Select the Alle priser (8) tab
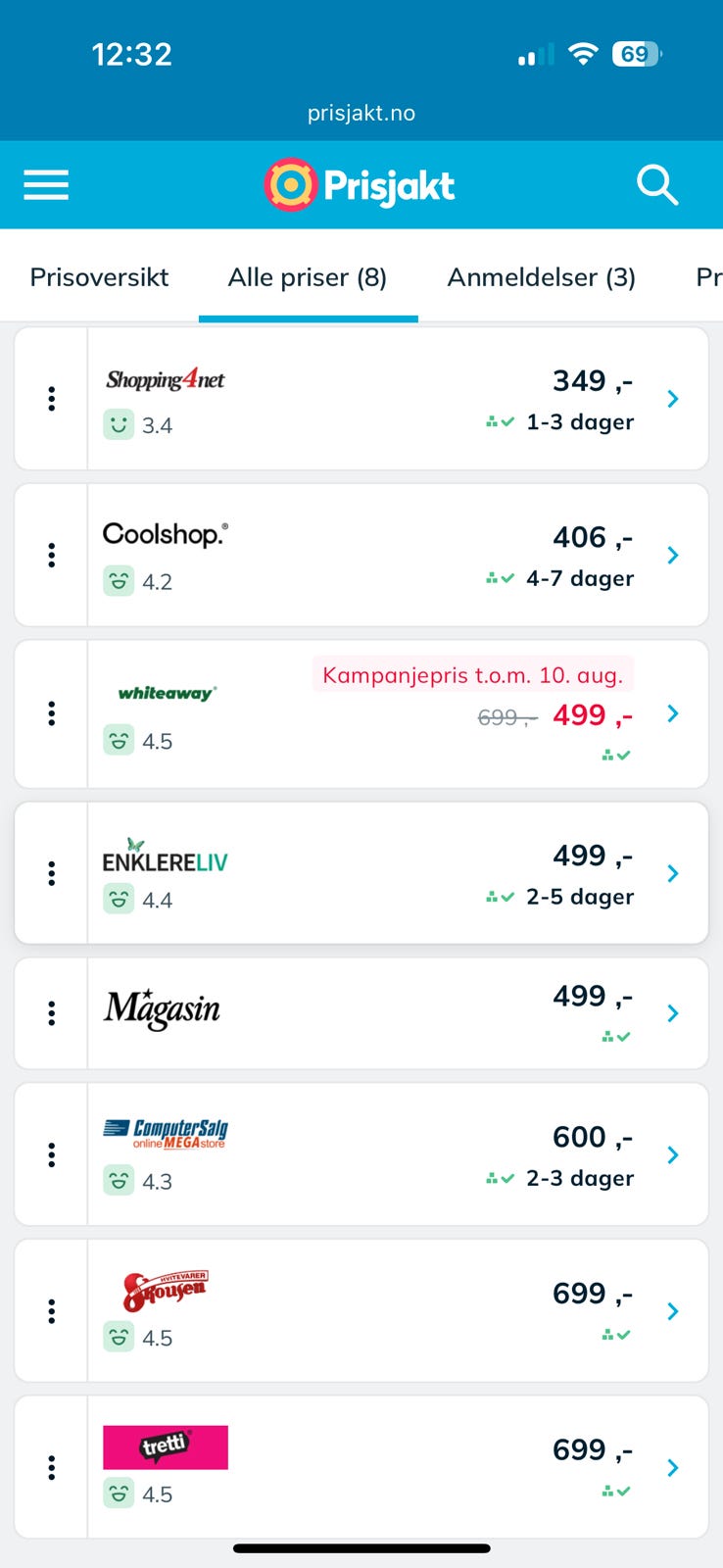The height and width of the screenshot is (1568, 723). tap(308, 277)
